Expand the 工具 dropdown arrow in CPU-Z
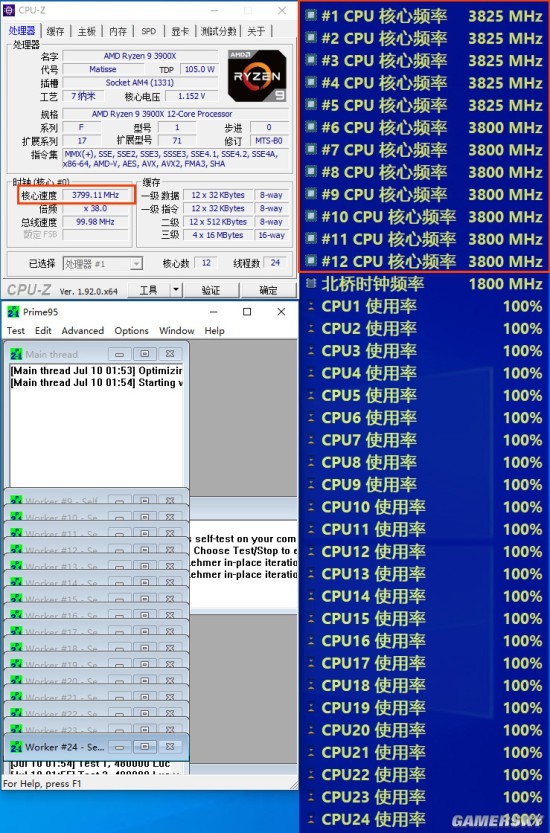Viewport: 550px width, 833px height. [x=176, y=290]
